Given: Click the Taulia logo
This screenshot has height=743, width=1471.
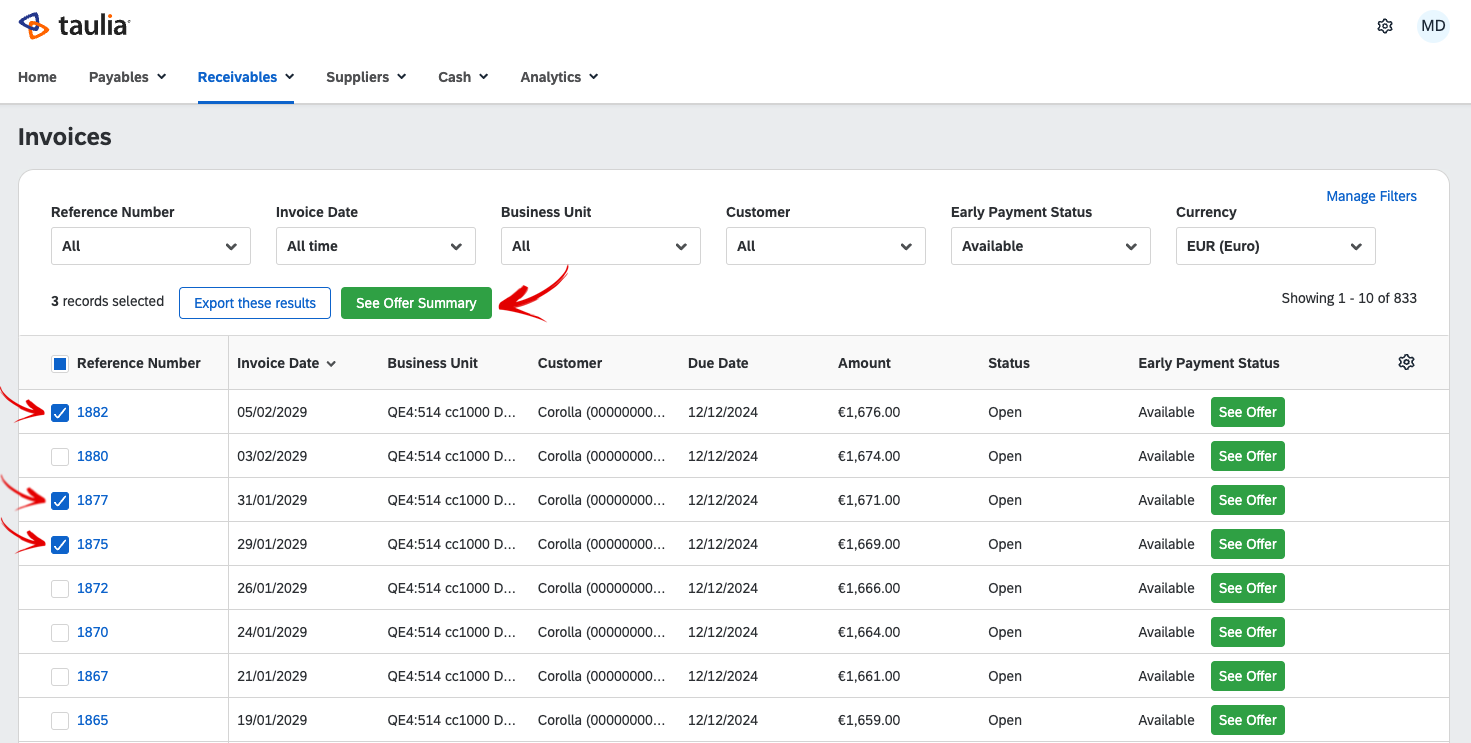Looking at the screenshot, I should click(74, 25).
